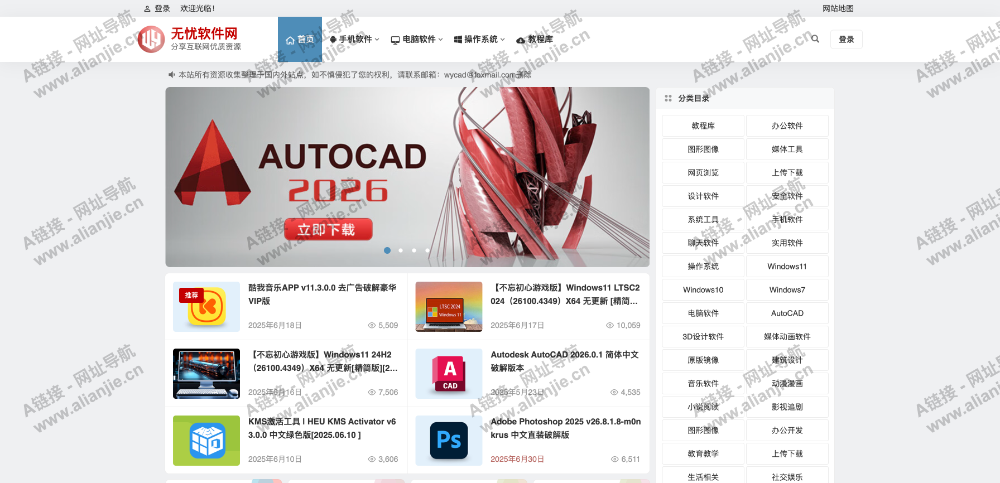This screenshot has height=483, width=1000.
Task: Open 手机软件 in the category sidebar
Action: pyautogui.click(x=787, y=219)
